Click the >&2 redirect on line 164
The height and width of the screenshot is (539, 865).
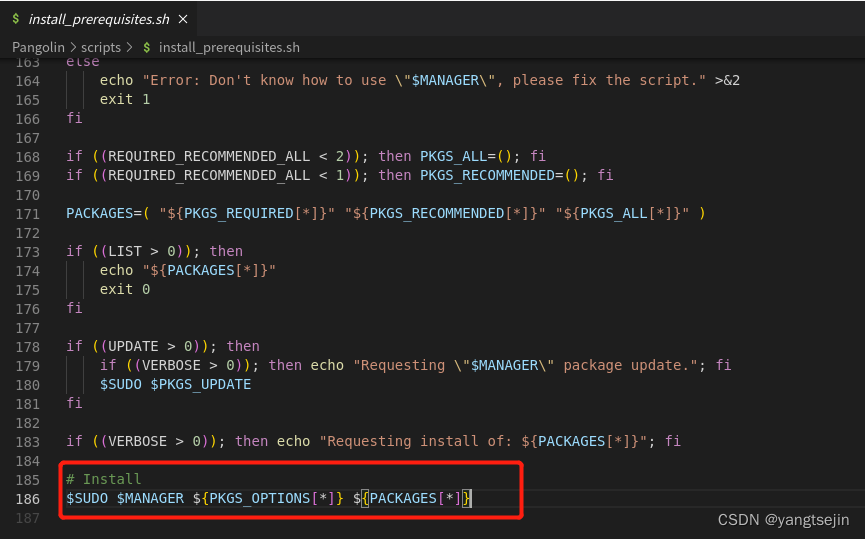727,81
